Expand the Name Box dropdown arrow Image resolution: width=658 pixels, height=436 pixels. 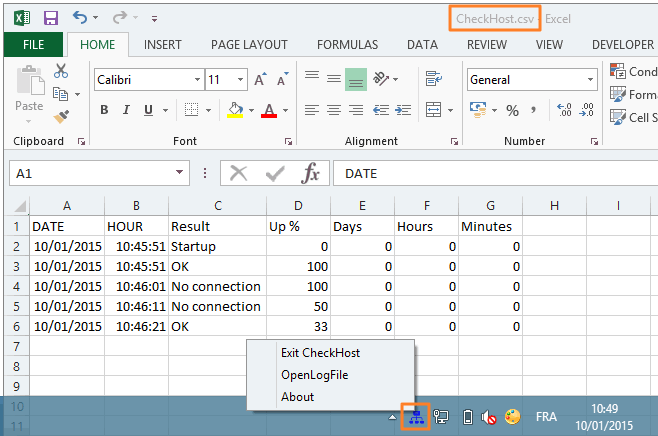pos(179,172)
